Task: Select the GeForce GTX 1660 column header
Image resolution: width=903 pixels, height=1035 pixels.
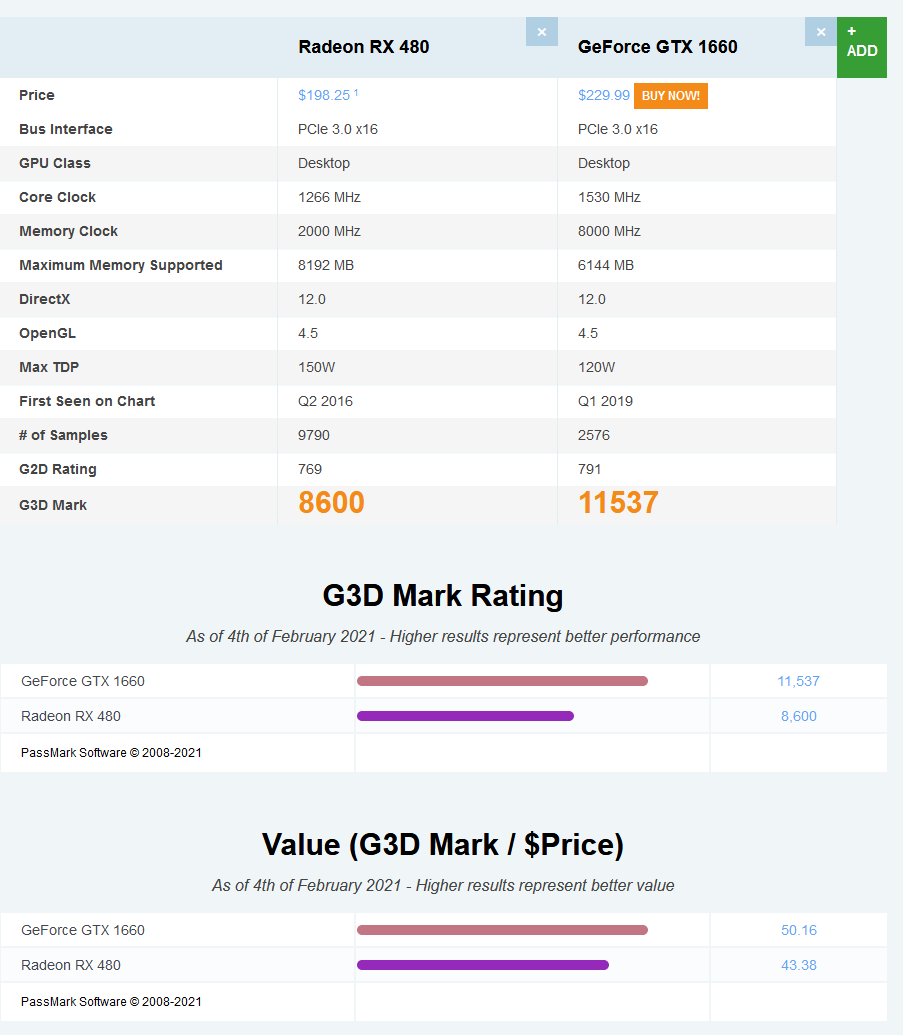Action: point(657,47)
